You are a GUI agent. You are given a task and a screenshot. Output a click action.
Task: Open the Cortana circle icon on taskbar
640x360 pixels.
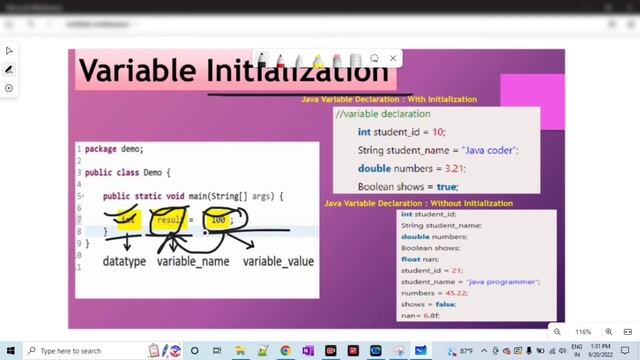point(195,351)
